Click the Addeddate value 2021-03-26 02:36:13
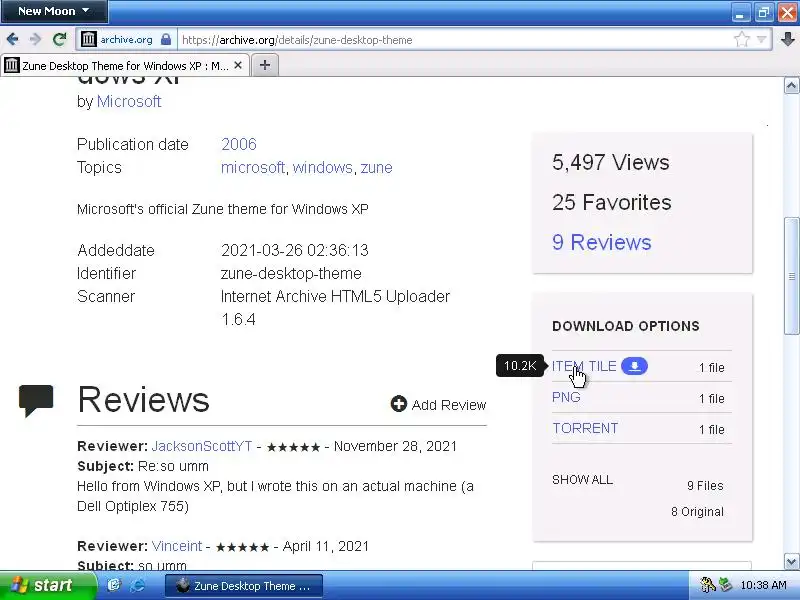Image resolution: width=800 pixels, height=600 pixels. coord(294,251)
